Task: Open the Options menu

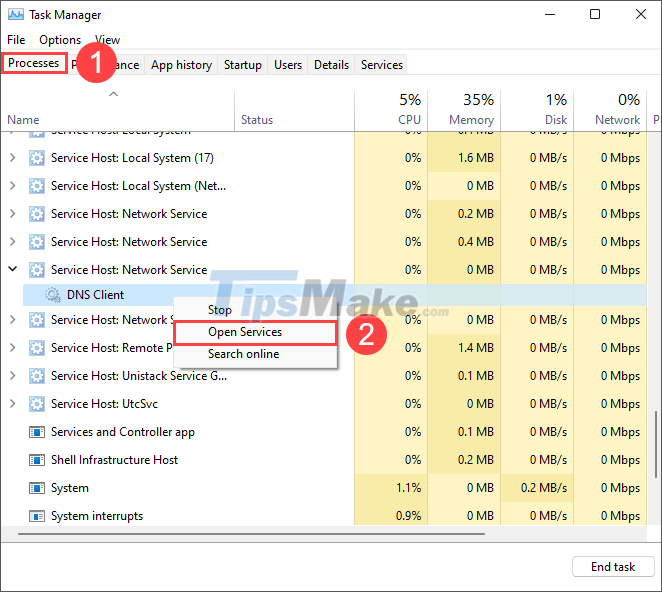Action: coord(60,40)
